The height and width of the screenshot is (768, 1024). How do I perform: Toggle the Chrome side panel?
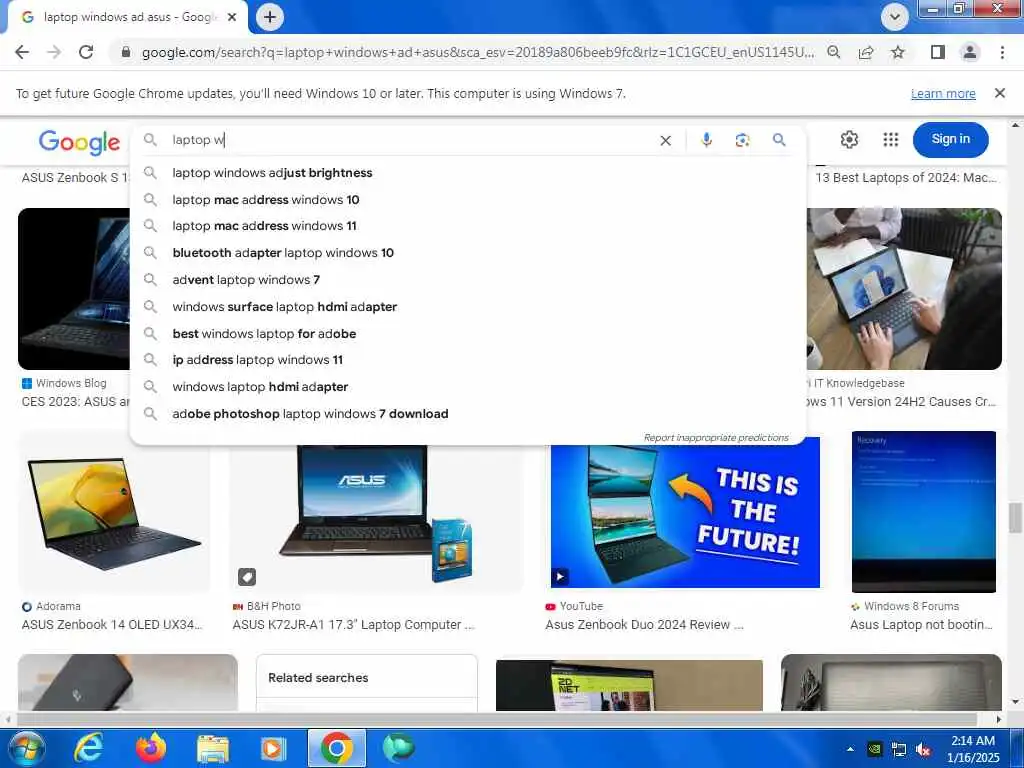938,52
